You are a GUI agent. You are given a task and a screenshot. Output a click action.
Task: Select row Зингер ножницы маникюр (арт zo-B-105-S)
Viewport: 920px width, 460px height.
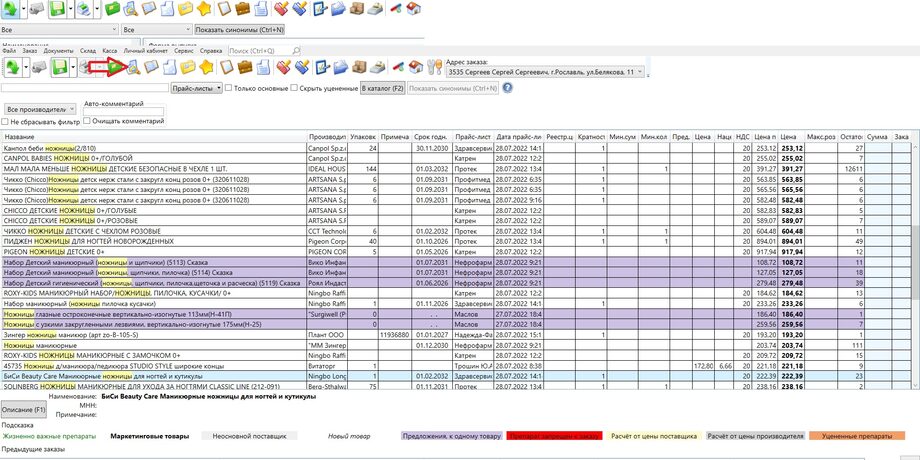click(456, 334)
